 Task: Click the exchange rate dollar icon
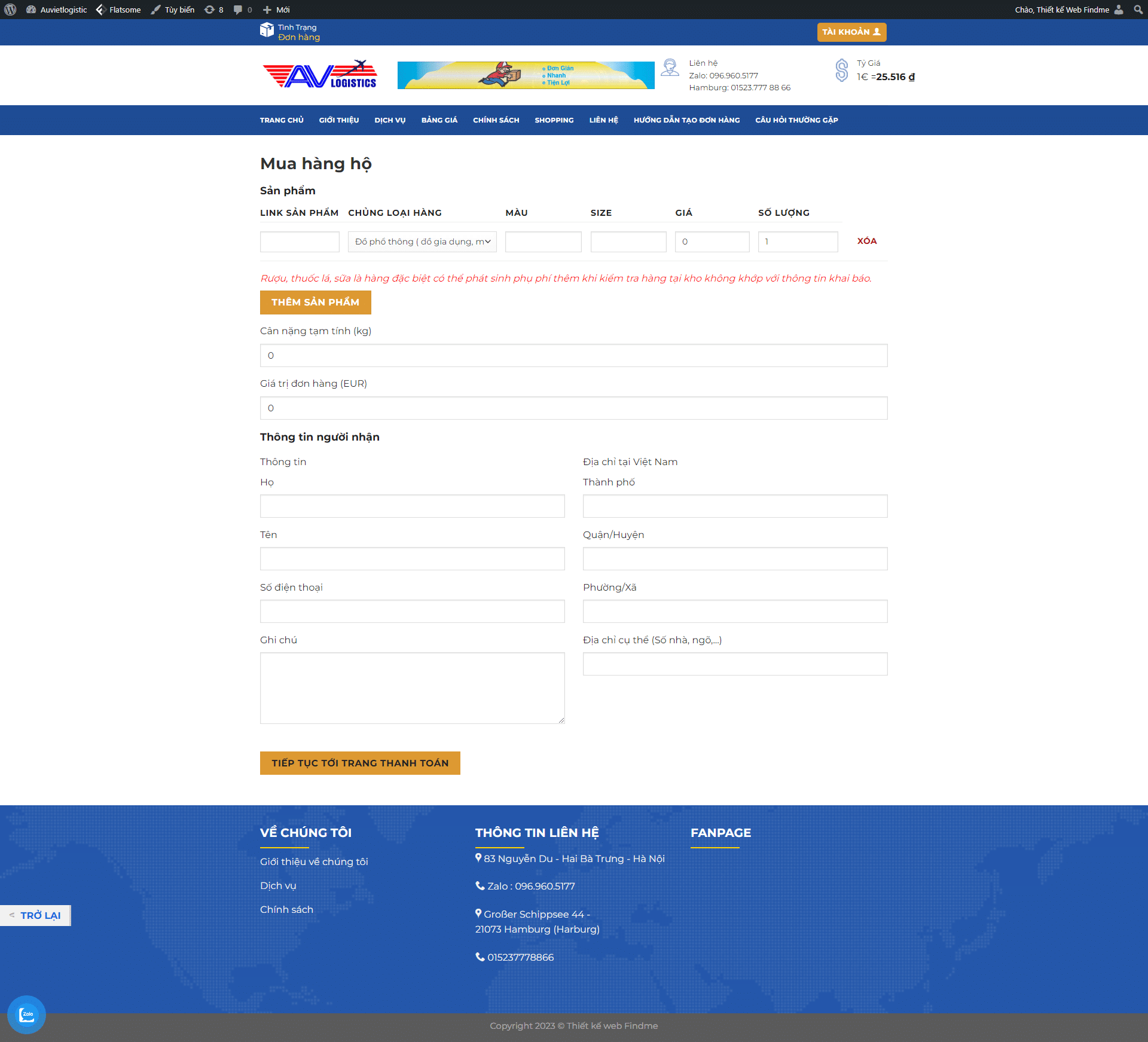[x=841, y=71]
